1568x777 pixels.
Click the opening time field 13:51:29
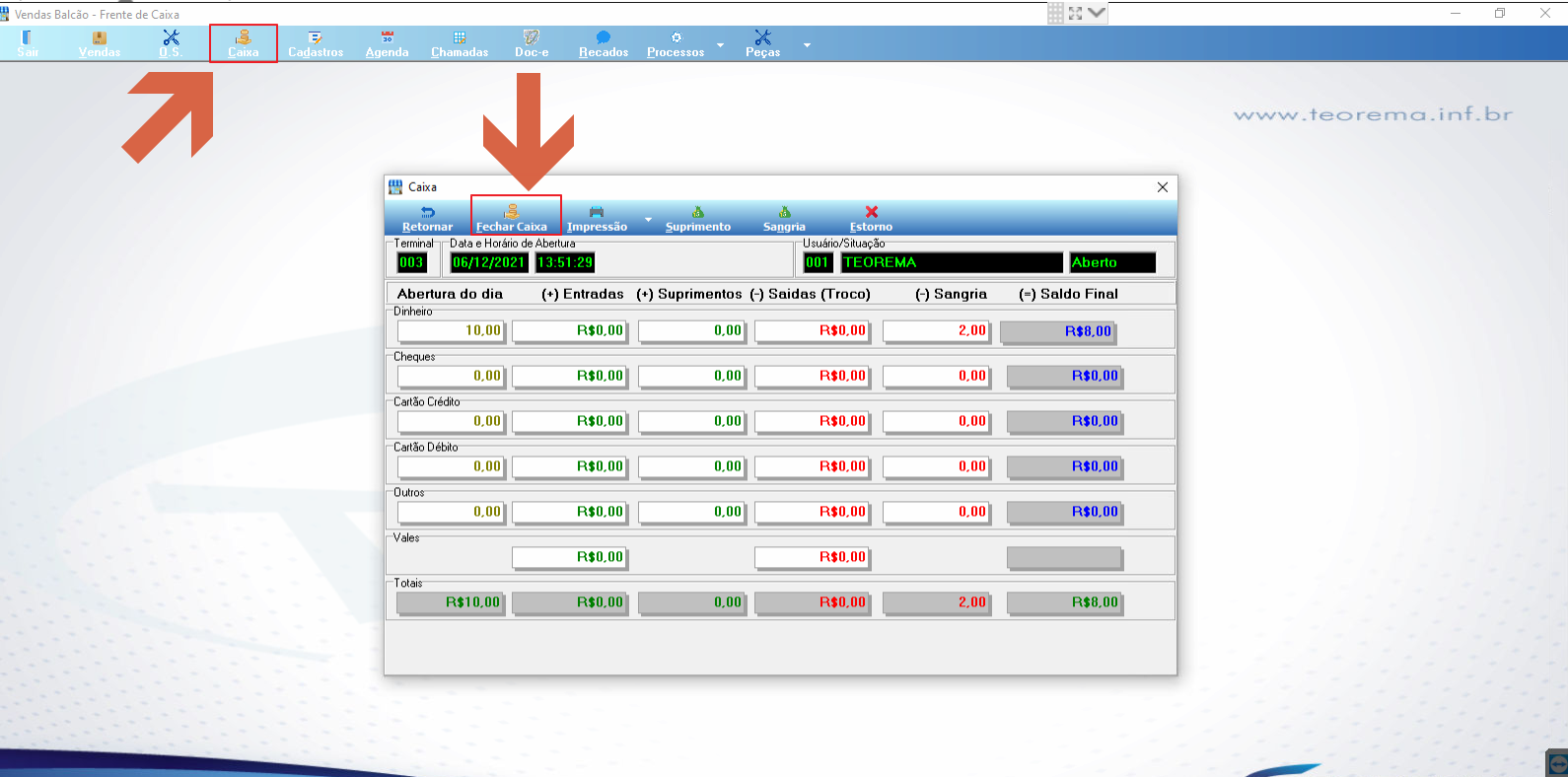(x=565, y=262)
